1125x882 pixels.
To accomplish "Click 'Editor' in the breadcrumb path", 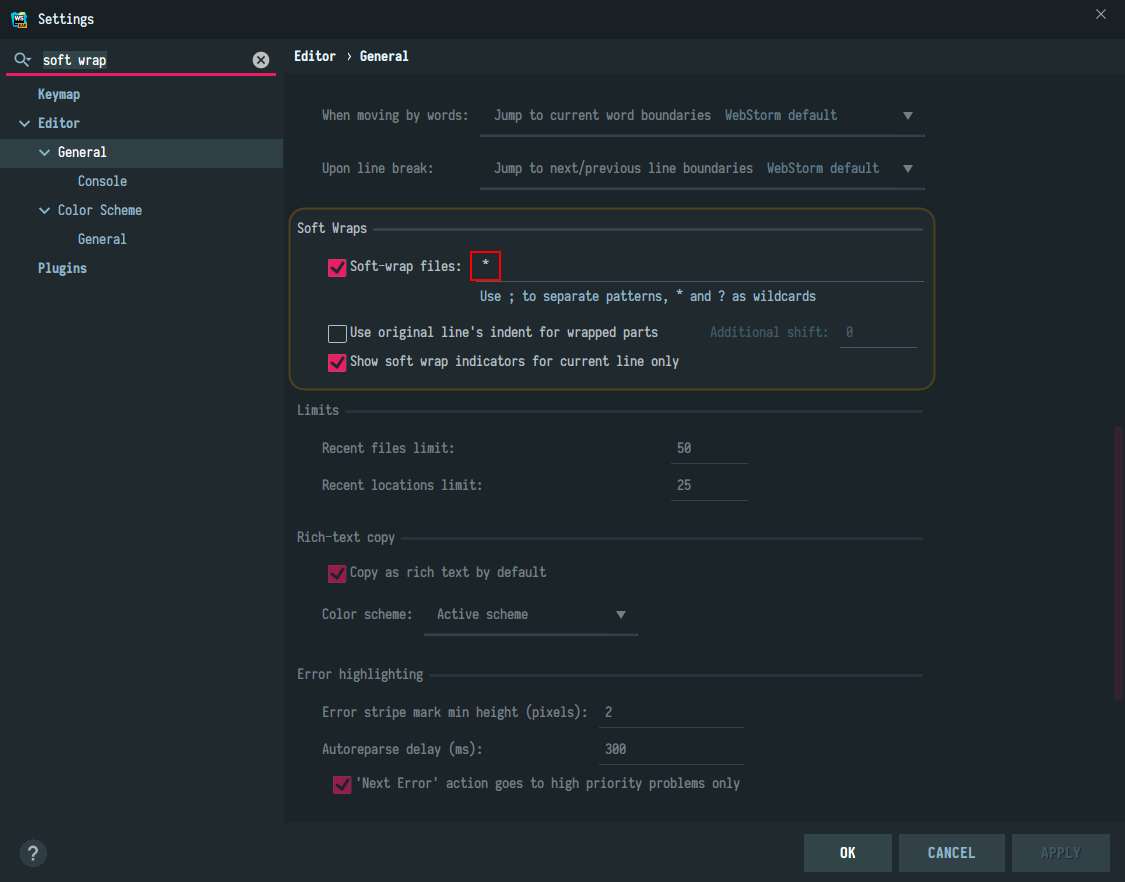I will tap(315, 56).
